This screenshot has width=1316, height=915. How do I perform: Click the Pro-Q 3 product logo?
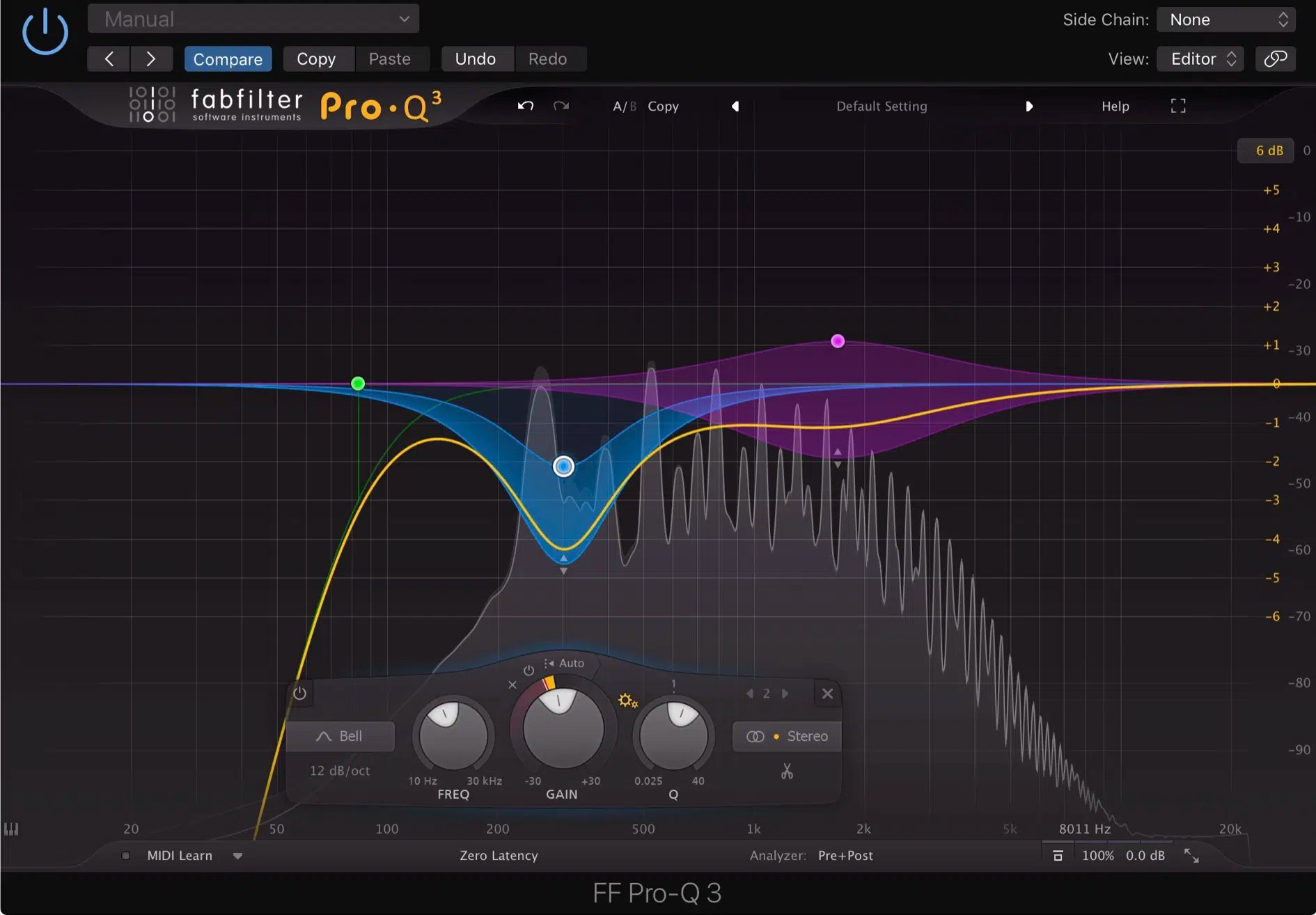coord(381,107)
